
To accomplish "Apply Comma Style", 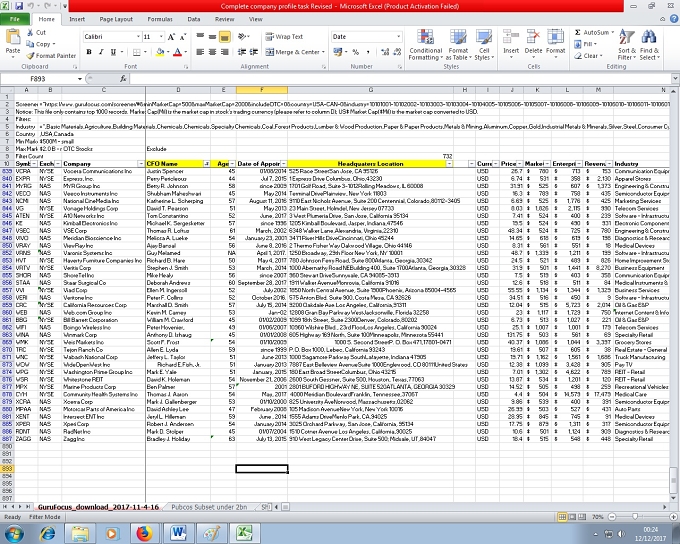I will [x=368, y=52].
